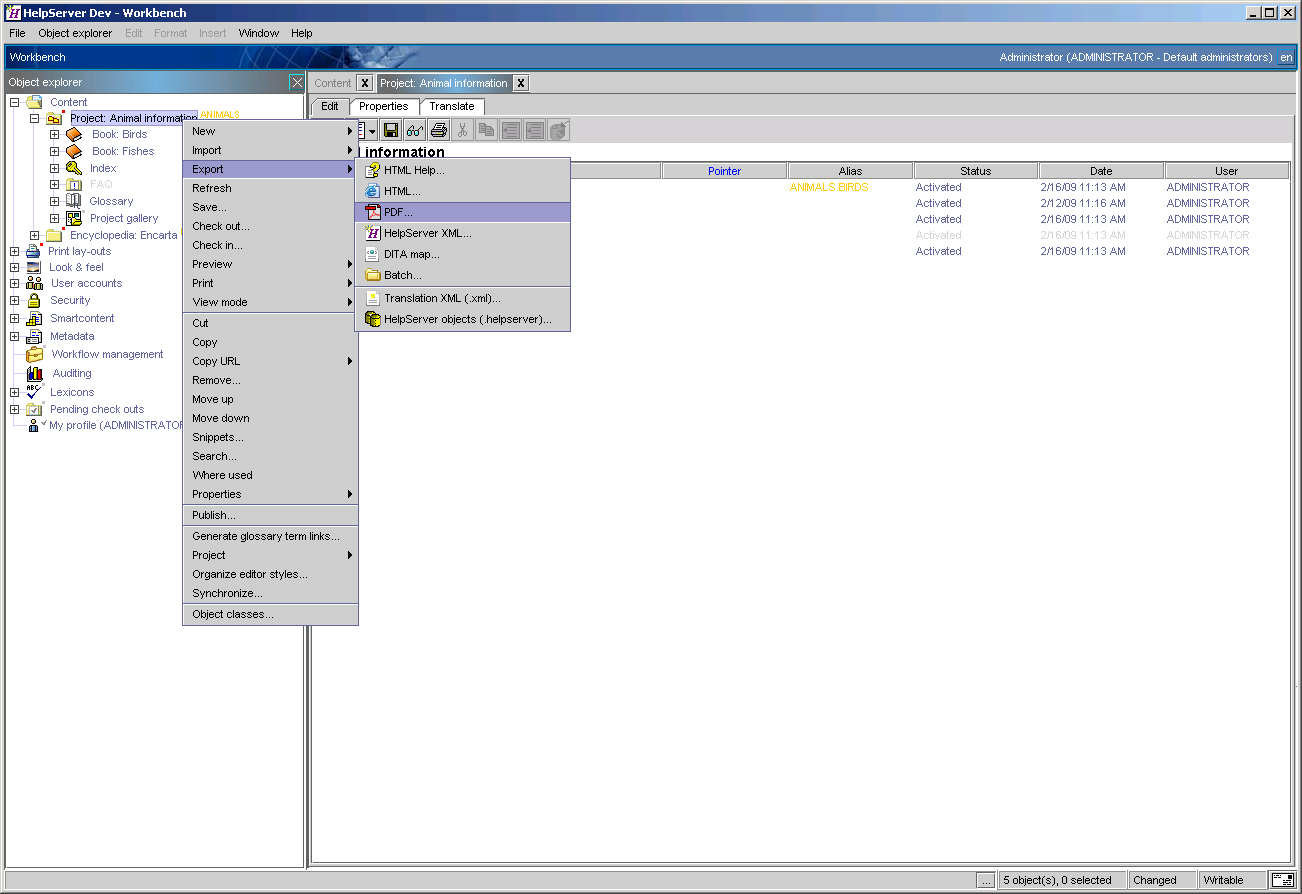Collapse the Content tree node

[x=12, y=101]
